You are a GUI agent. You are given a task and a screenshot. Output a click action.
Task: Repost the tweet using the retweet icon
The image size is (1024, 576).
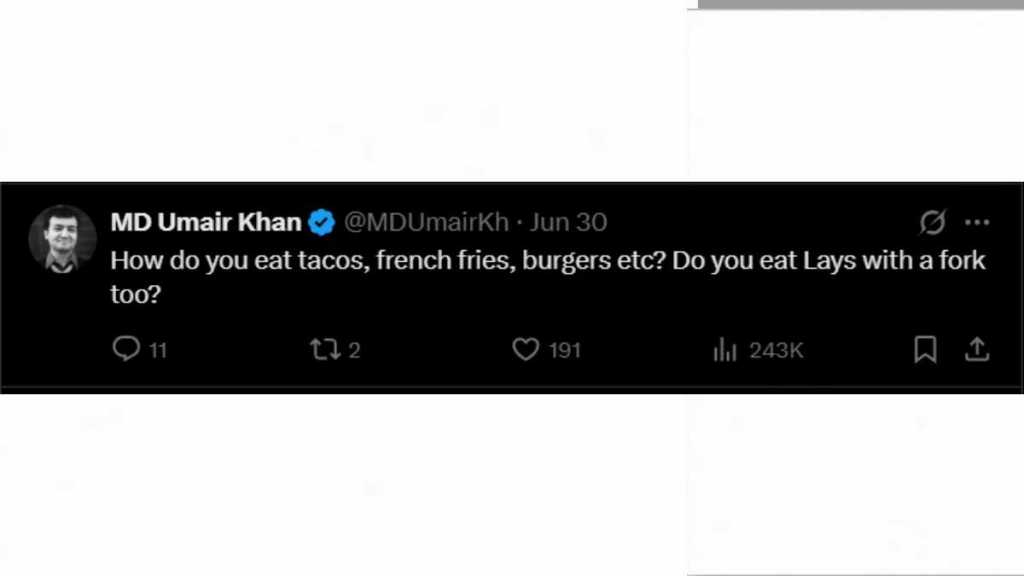coord(323,349)
